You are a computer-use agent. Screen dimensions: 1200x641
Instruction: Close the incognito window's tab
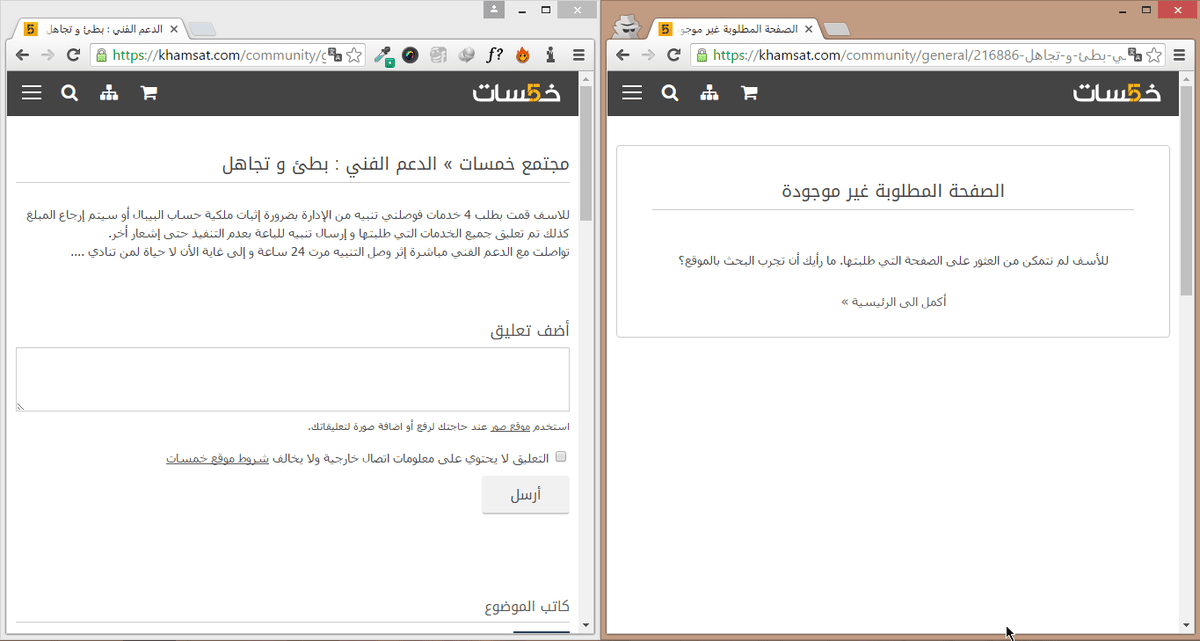(x=811, y=29)
